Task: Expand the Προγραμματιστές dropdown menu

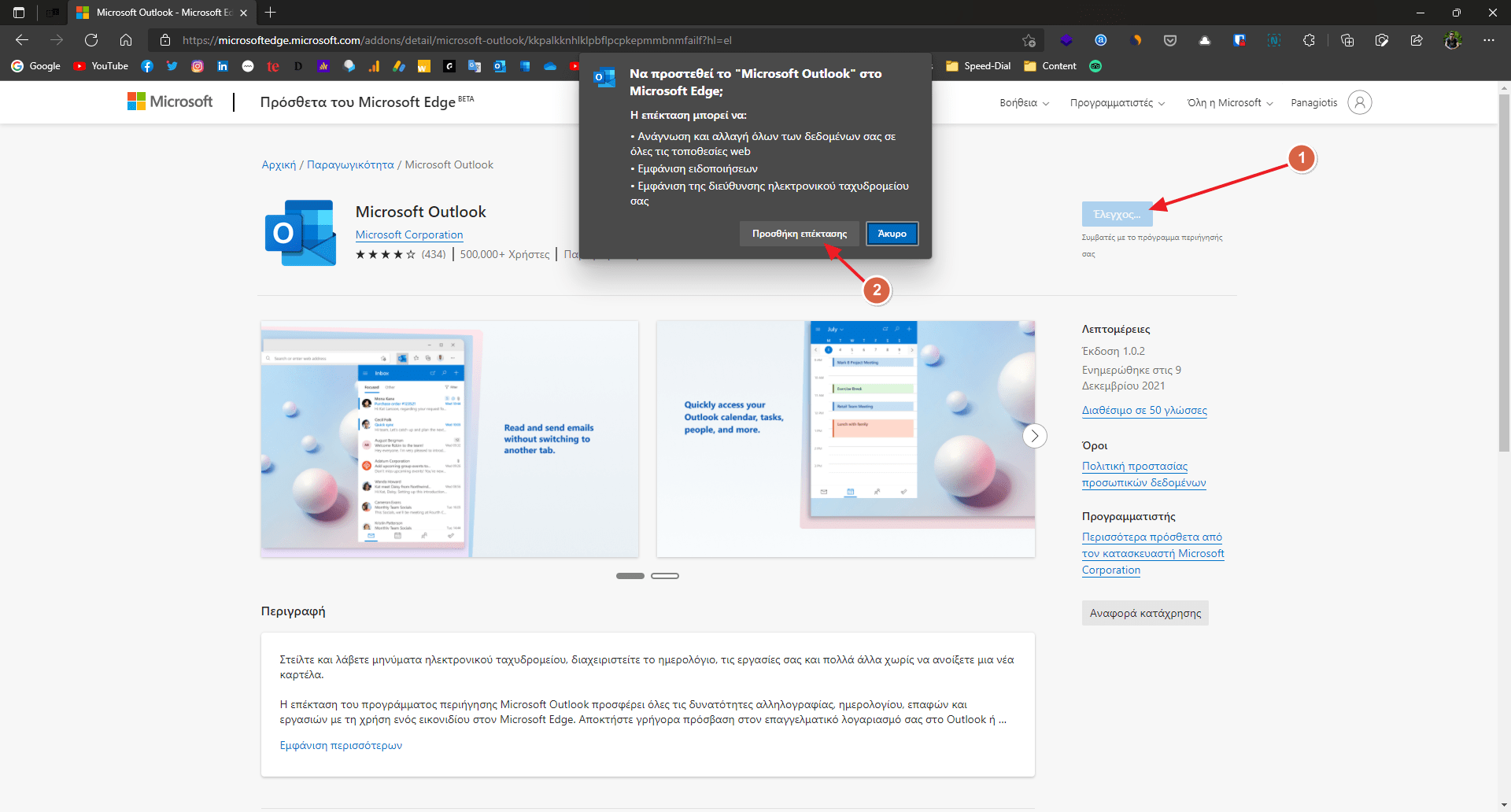Action: 1117,103
